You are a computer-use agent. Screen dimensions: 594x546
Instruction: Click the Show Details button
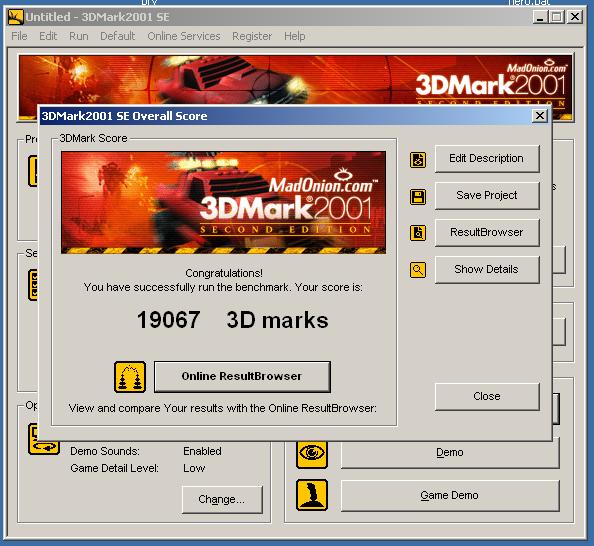[x=487, y=269]
